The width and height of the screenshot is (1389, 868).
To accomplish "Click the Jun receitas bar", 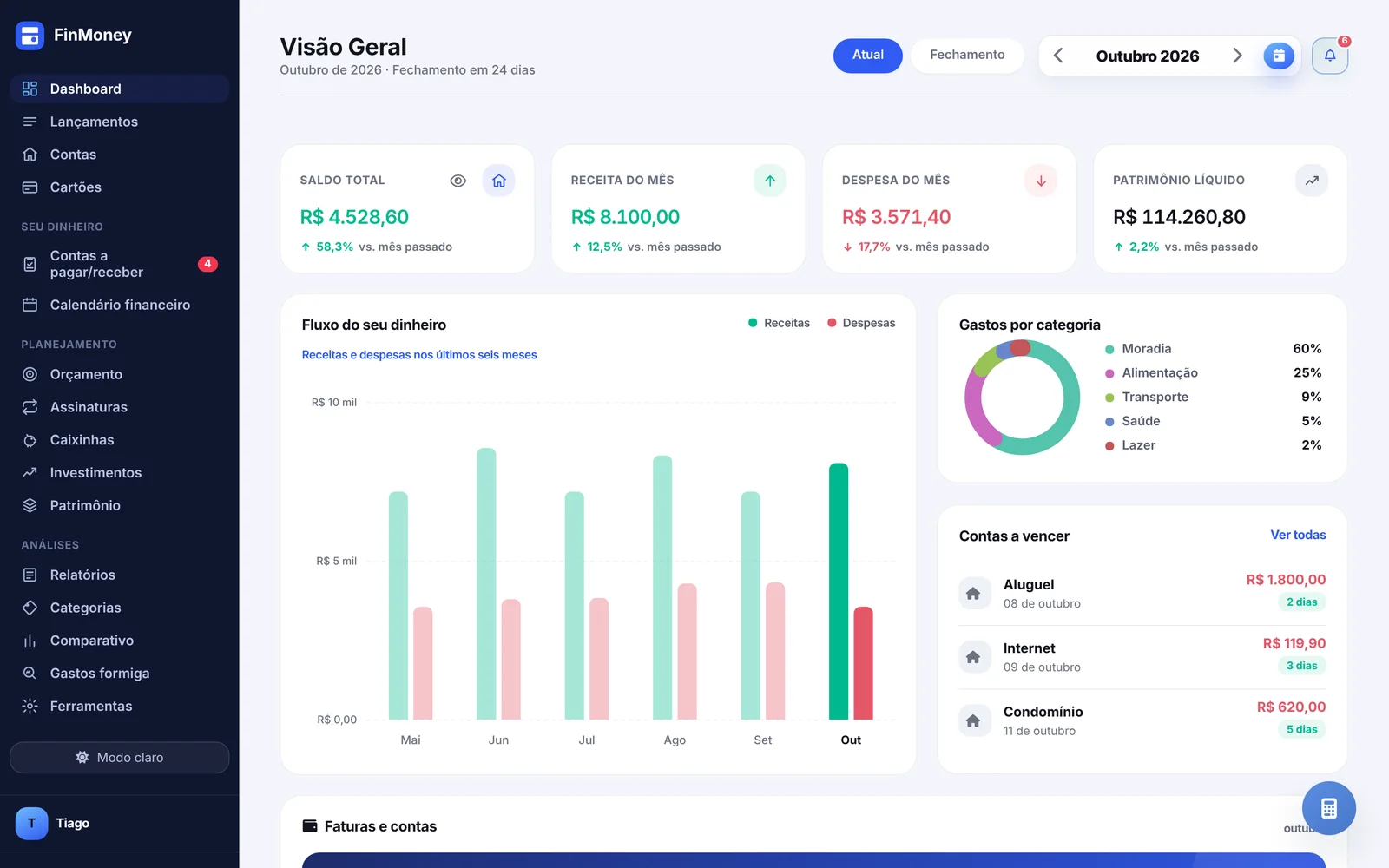I will point(486,583).
